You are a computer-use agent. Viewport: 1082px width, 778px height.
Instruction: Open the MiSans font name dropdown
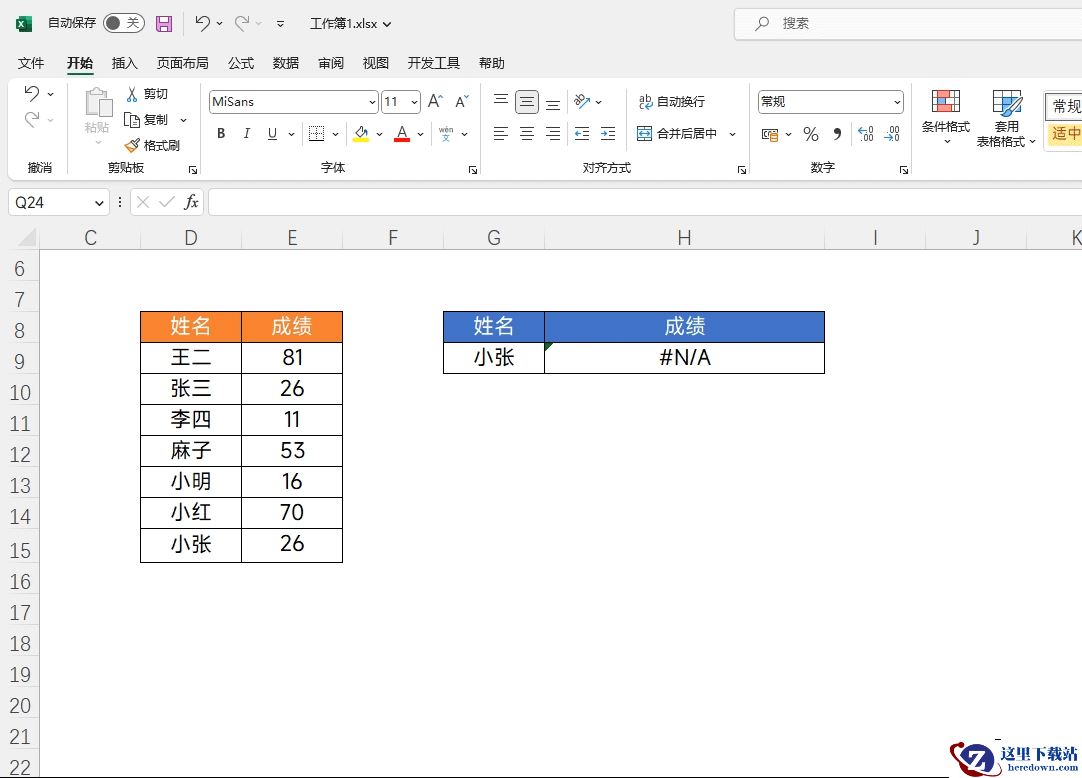click(x=372, y=102)
